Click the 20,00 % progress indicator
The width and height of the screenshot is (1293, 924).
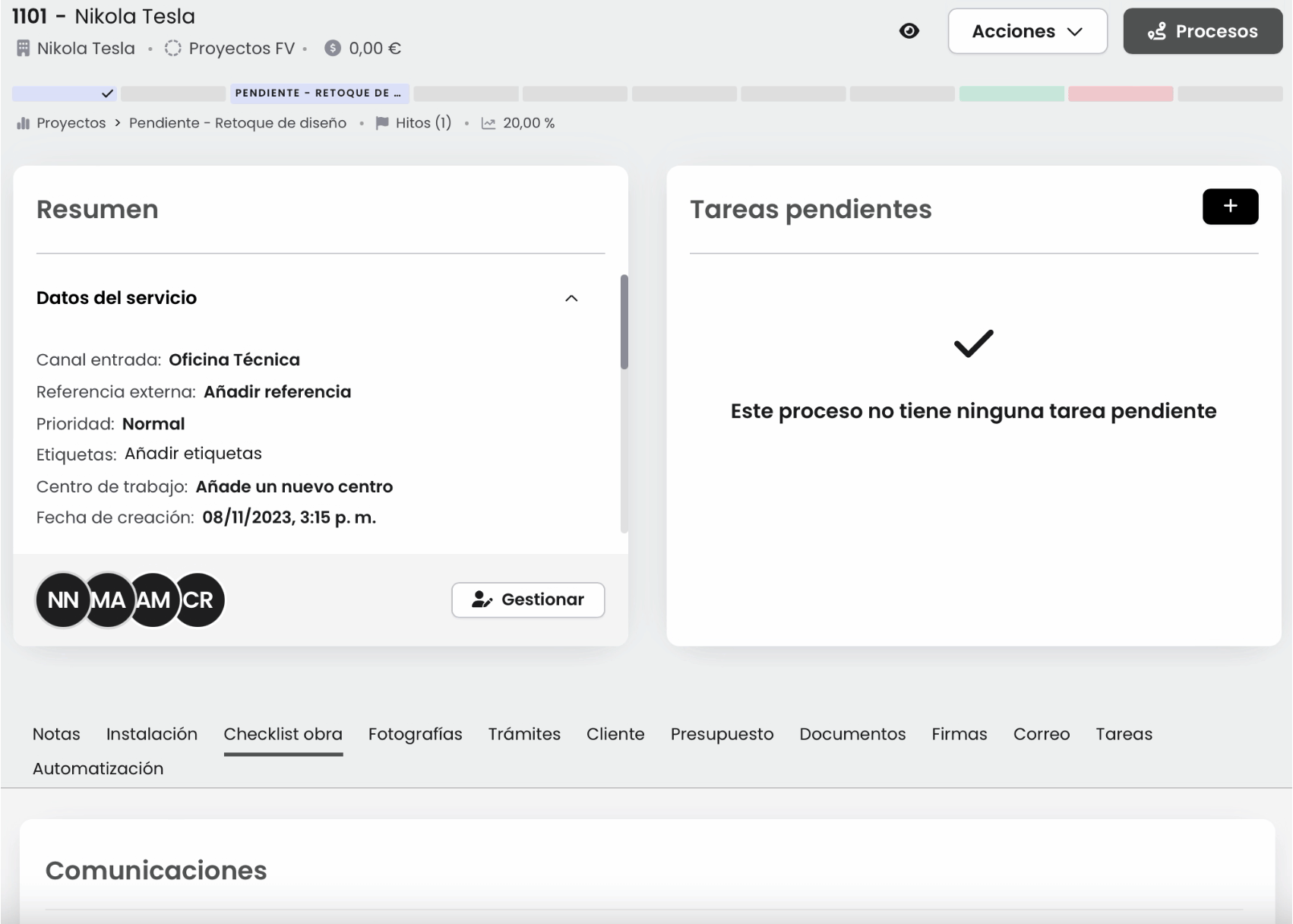tap(529, 123)
